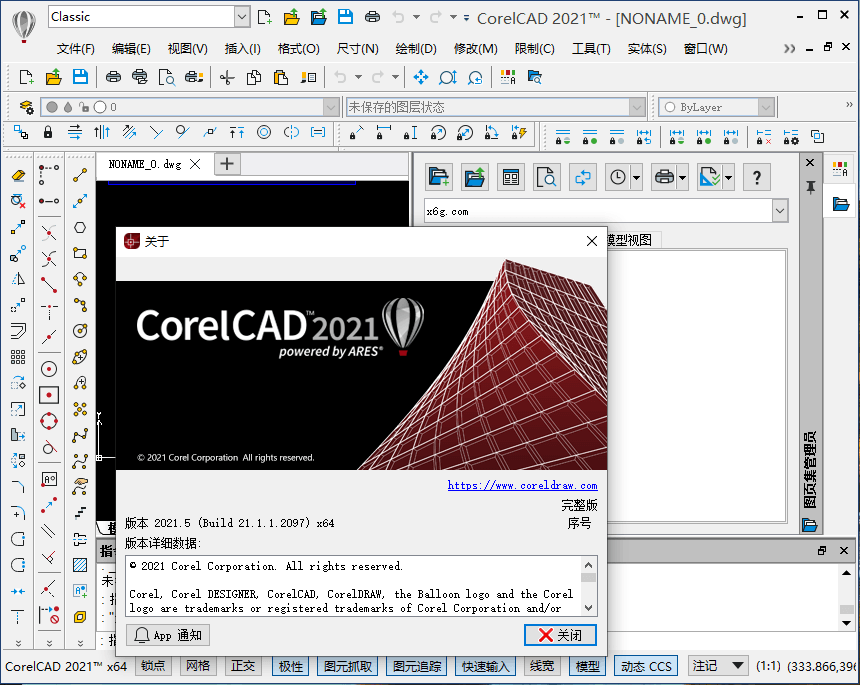Open the ByLayer line color selector
860x685 pixels.
[765, 107]
